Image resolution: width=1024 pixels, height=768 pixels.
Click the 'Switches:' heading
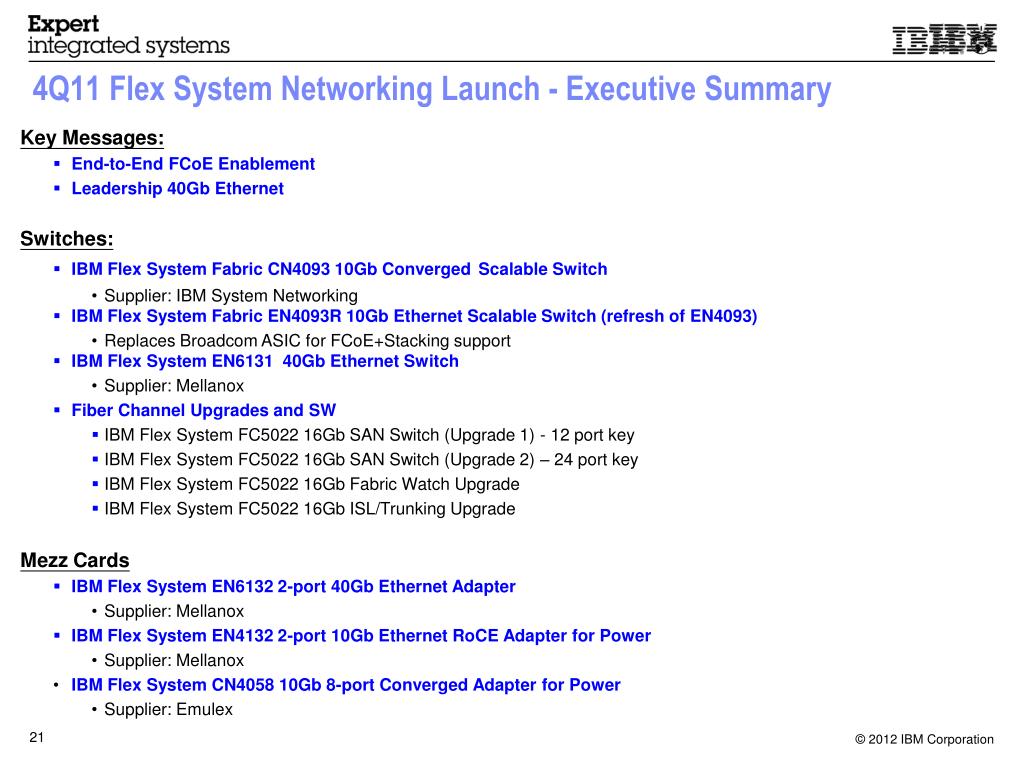[x=67, y=239]
